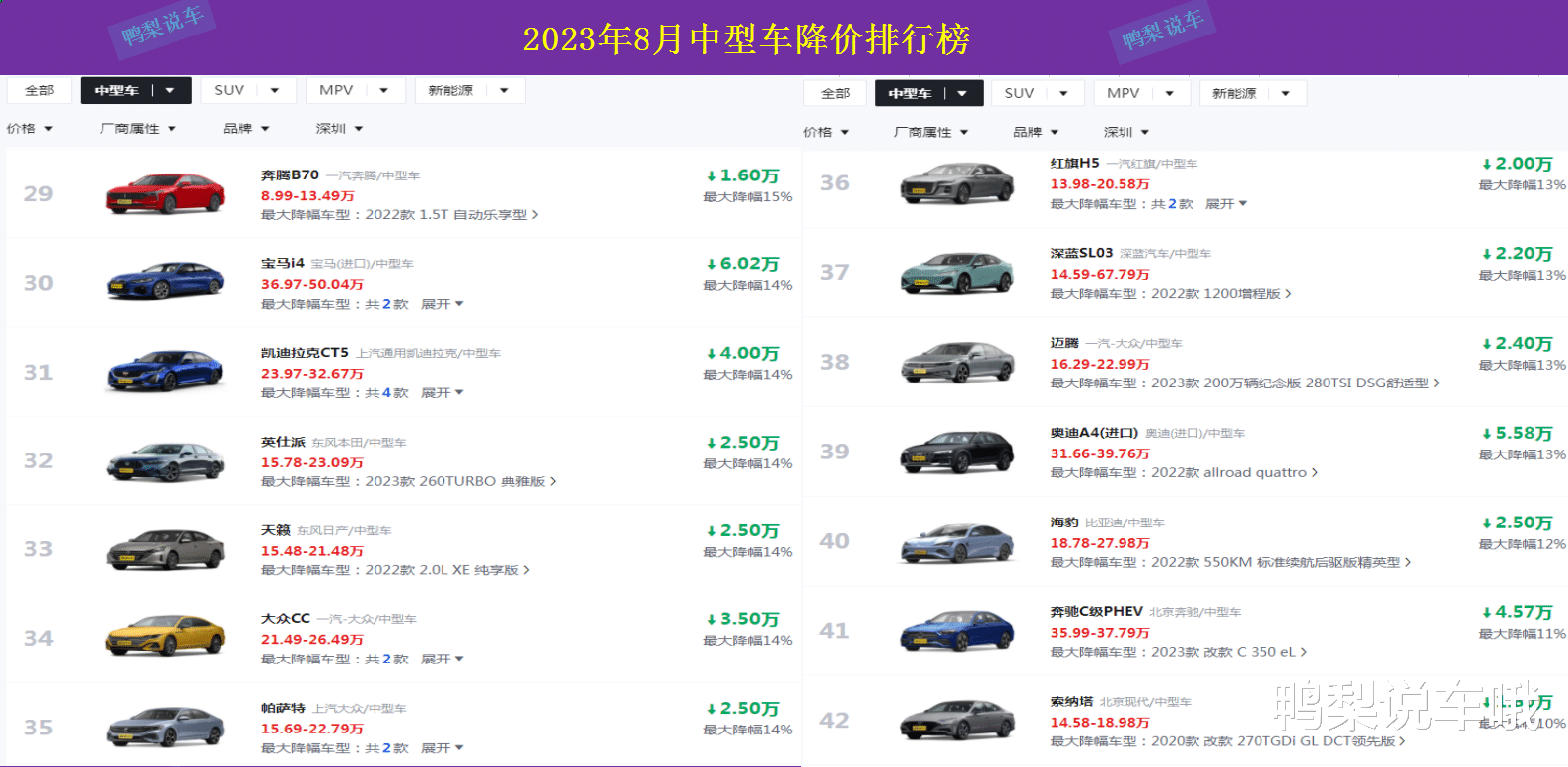
Task: Open 2023款 改款 C 350 eL model link
Action: (x=1229, y=652)
